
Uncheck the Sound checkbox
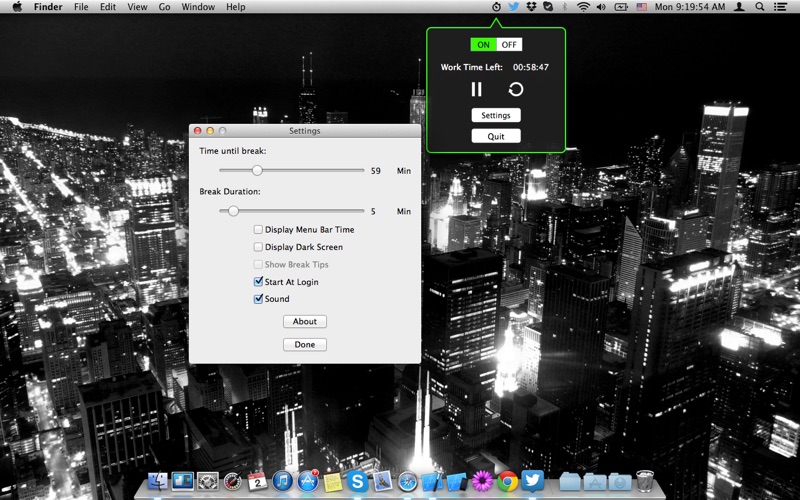[258, 299]
